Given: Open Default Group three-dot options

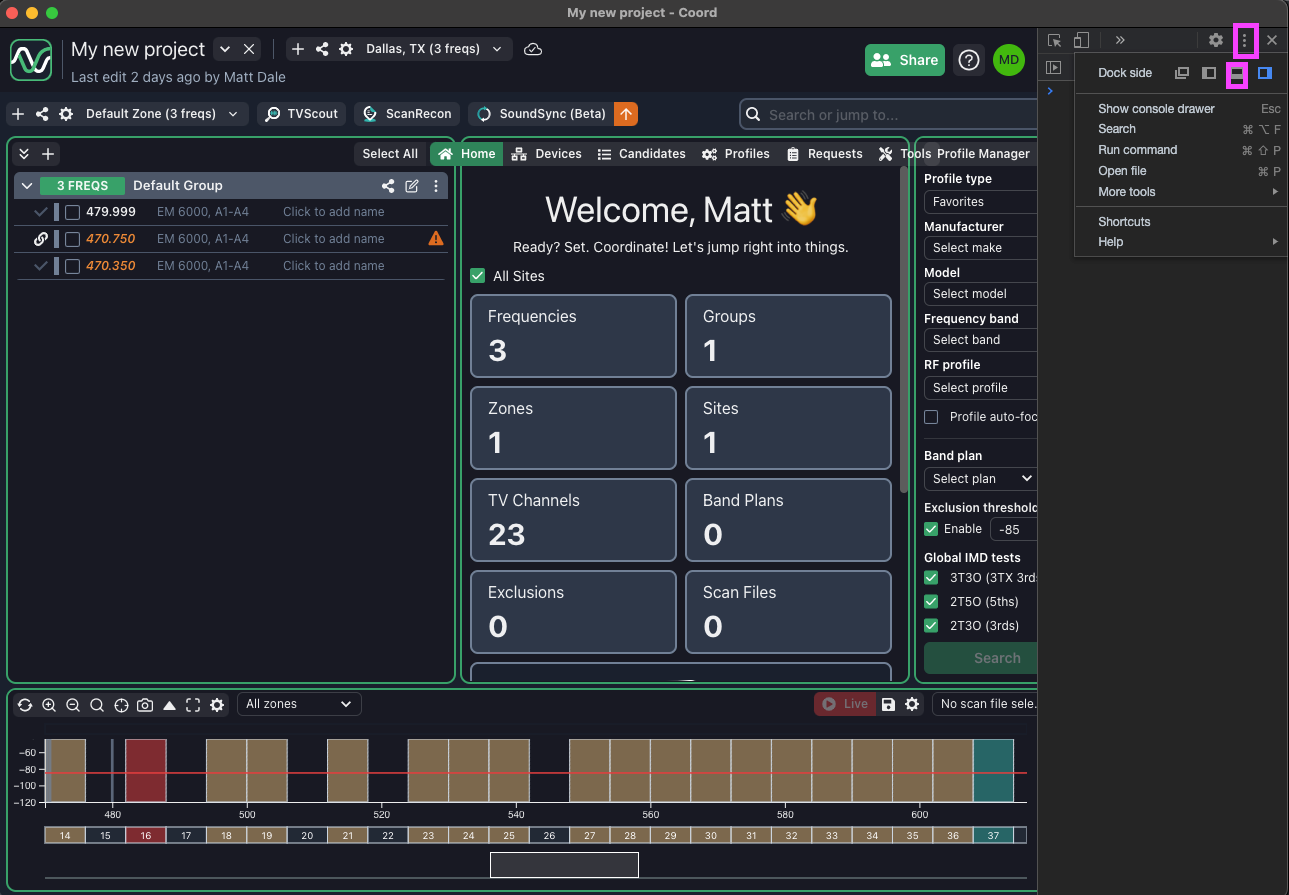Looking at the screenshot, I should click(436, 186).
